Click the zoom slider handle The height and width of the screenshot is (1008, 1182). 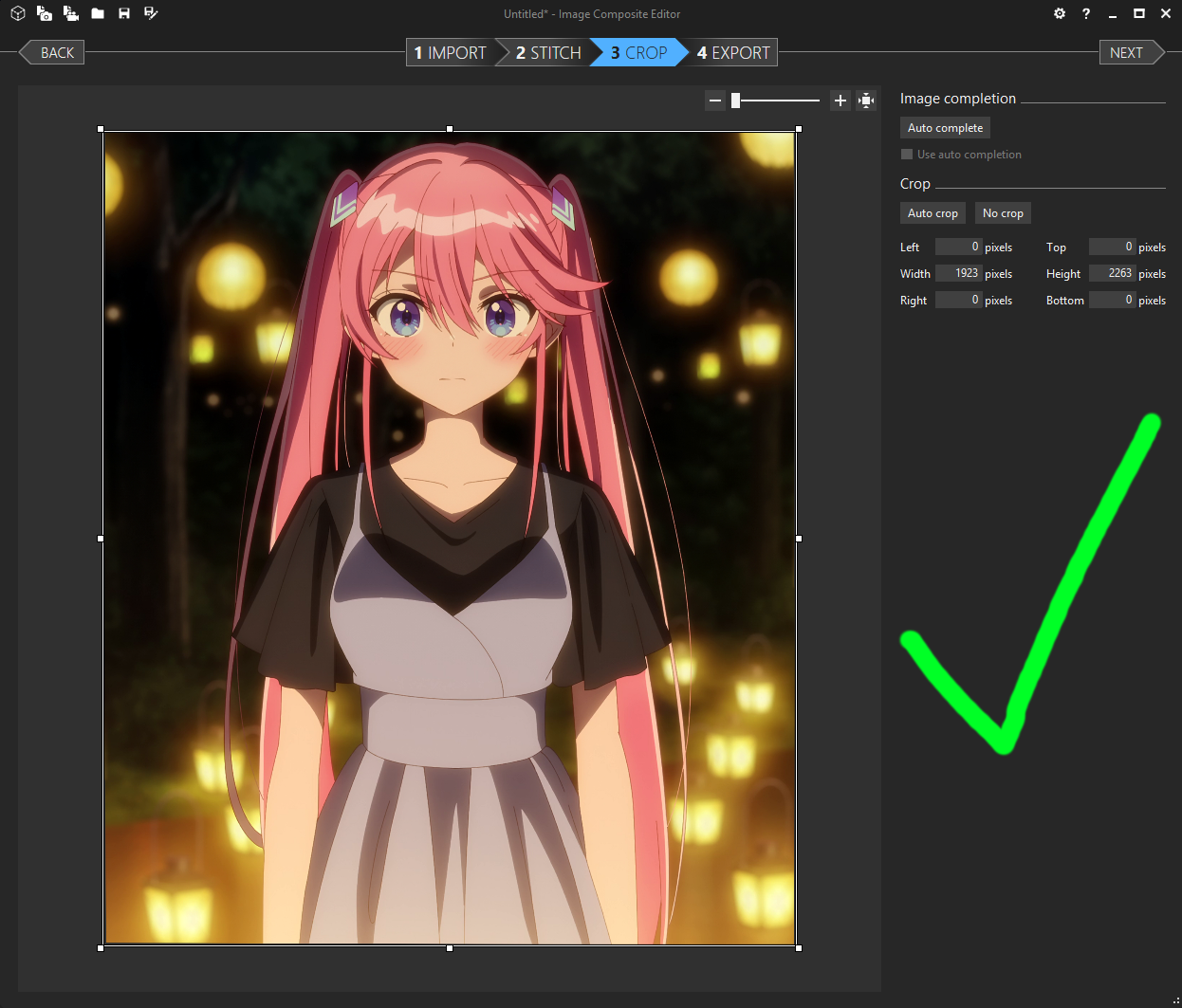[x=735, y=100]
